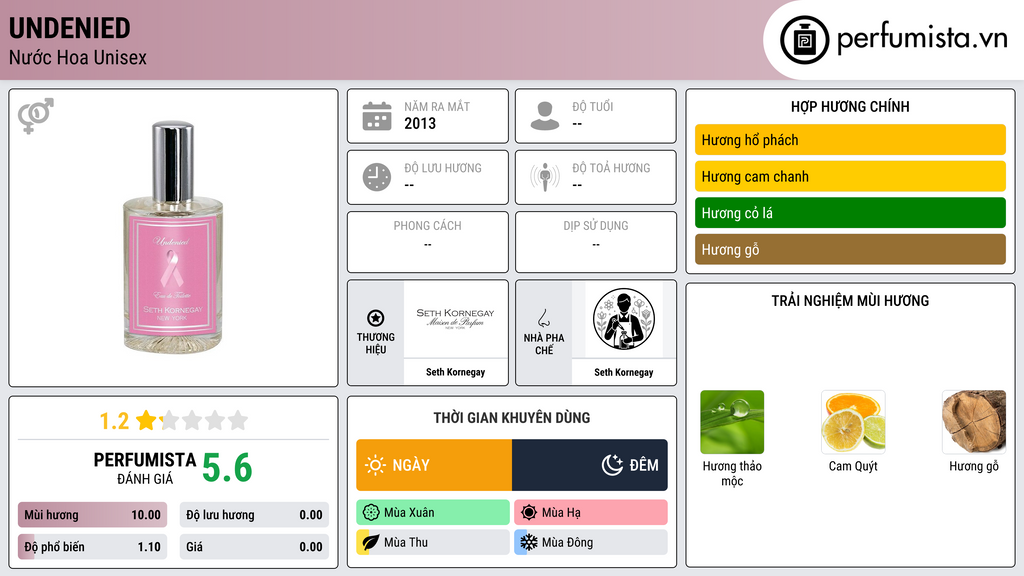The width and height of the screenshot is (1024, 576).
Task: Click the Độ lưu hương 0.00 score bar
Action: coord(254,515)
